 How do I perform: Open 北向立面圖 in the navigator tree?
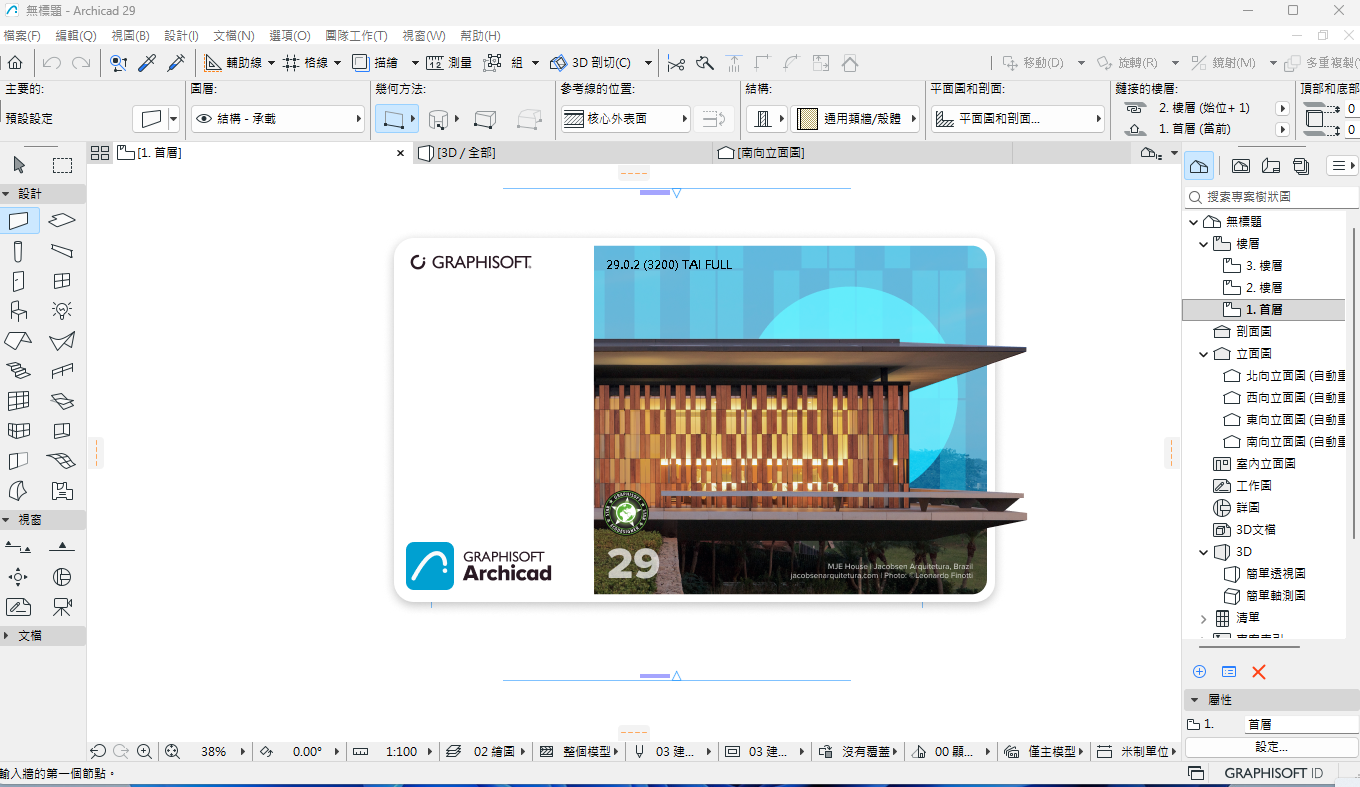coord(1284,376)
